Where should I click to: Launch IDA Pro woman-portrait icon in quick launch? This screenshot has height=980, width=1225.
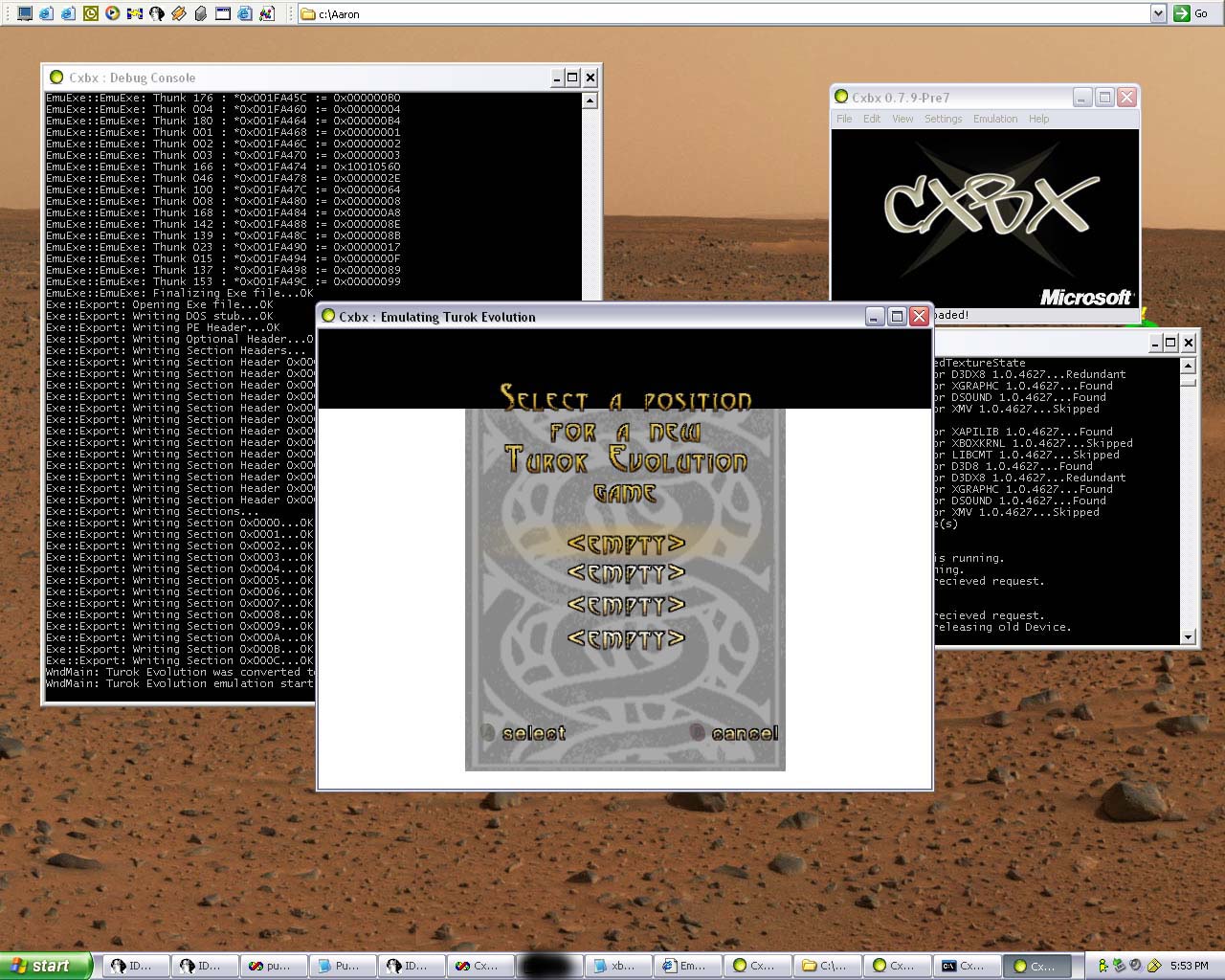click(157, 13)
